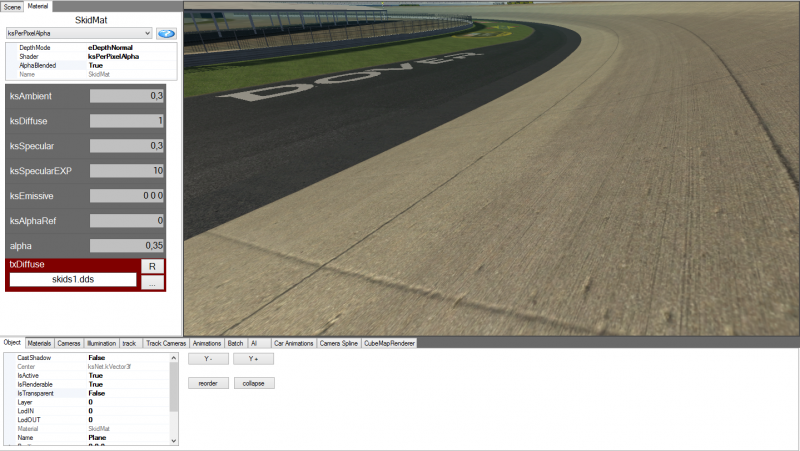The image size is (800, 451).
Task: Open the Materials tab
Action: [39, 343]
